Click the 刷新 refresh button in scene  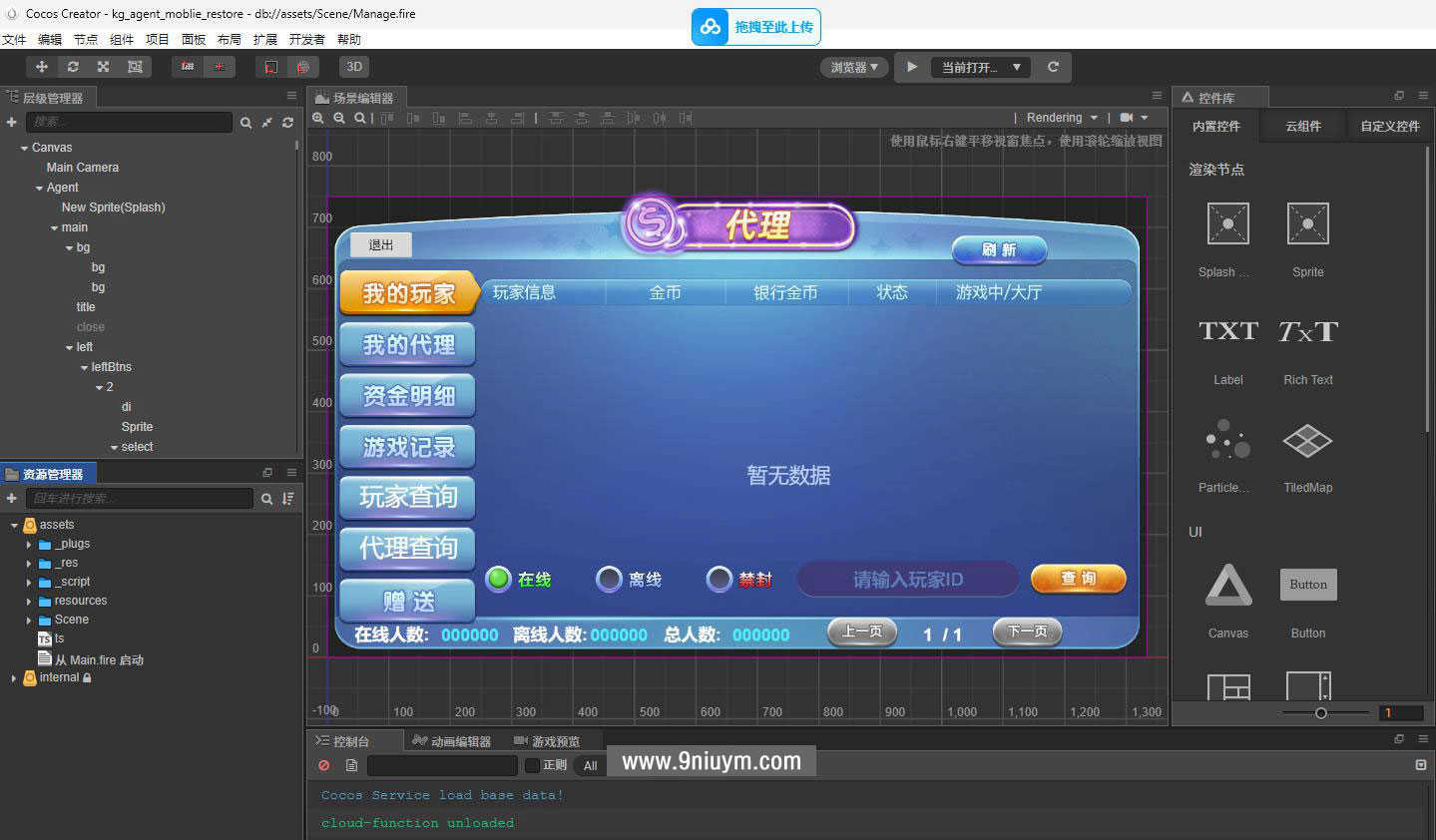999,249
